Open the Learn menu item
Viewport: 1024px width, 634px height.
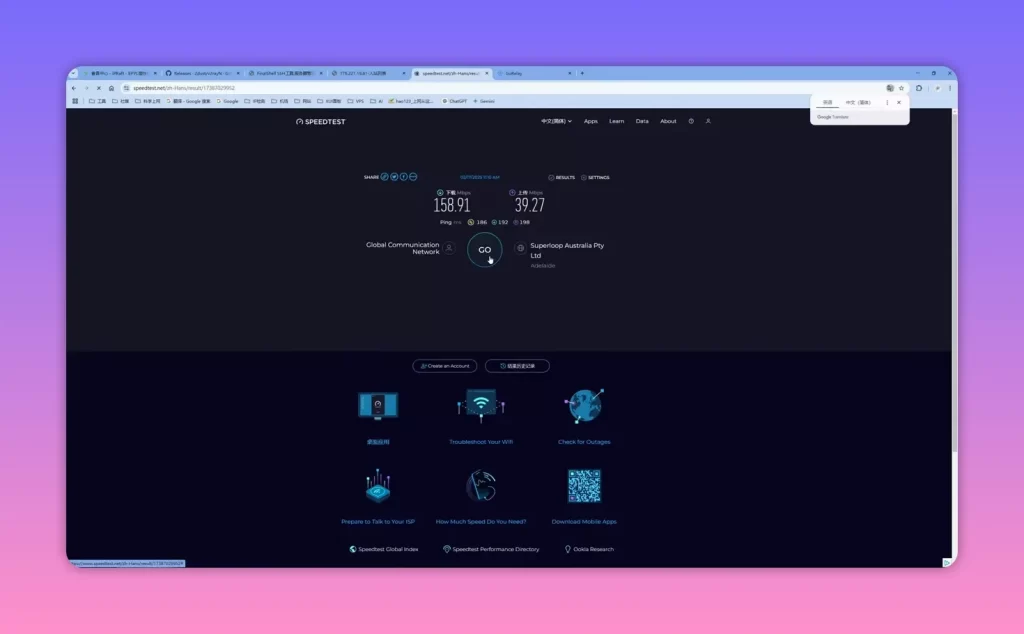click(616, 121)
